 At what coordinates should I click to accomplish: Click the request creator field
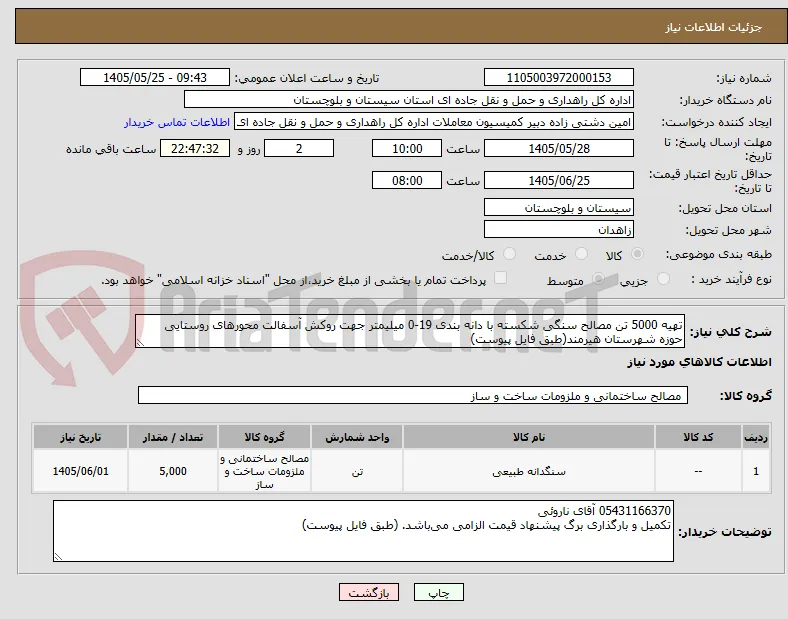point(434,122)
